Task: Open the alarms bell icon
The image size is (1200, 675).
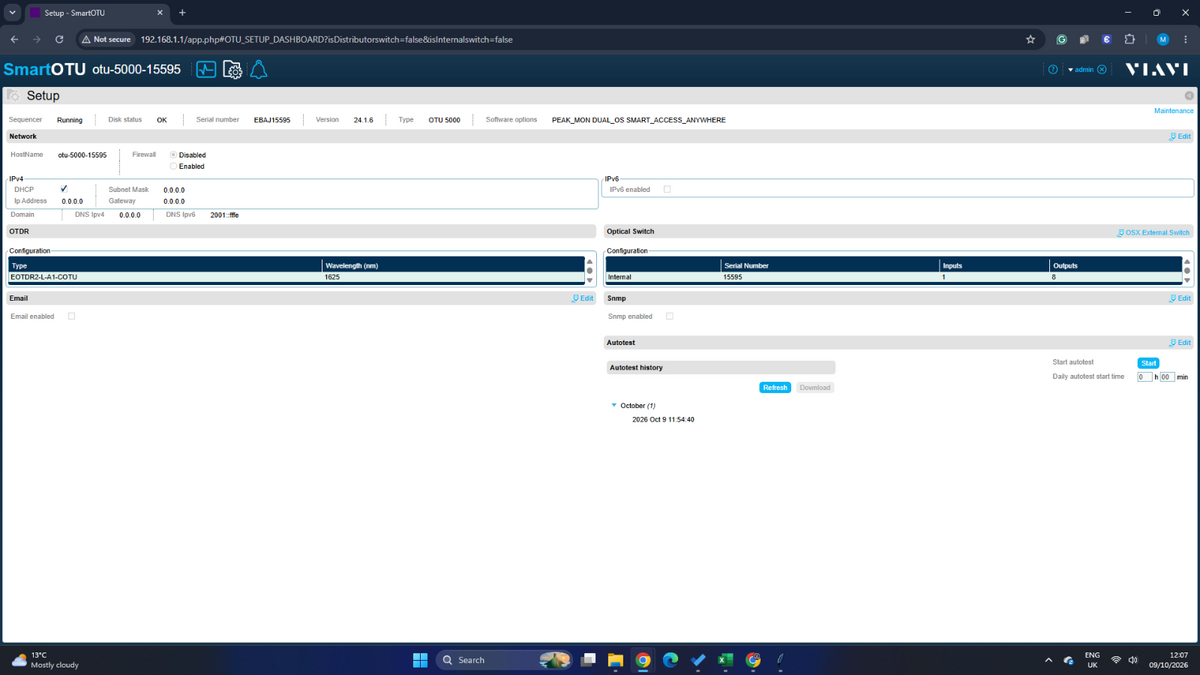Action: click(x=258, y=69)
